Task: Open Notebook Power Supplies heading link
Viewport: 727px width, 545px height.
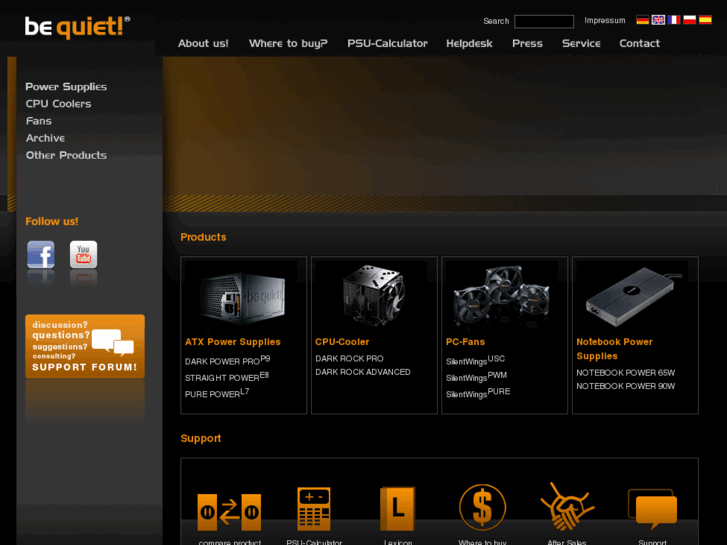Action: tap(614, 349)
